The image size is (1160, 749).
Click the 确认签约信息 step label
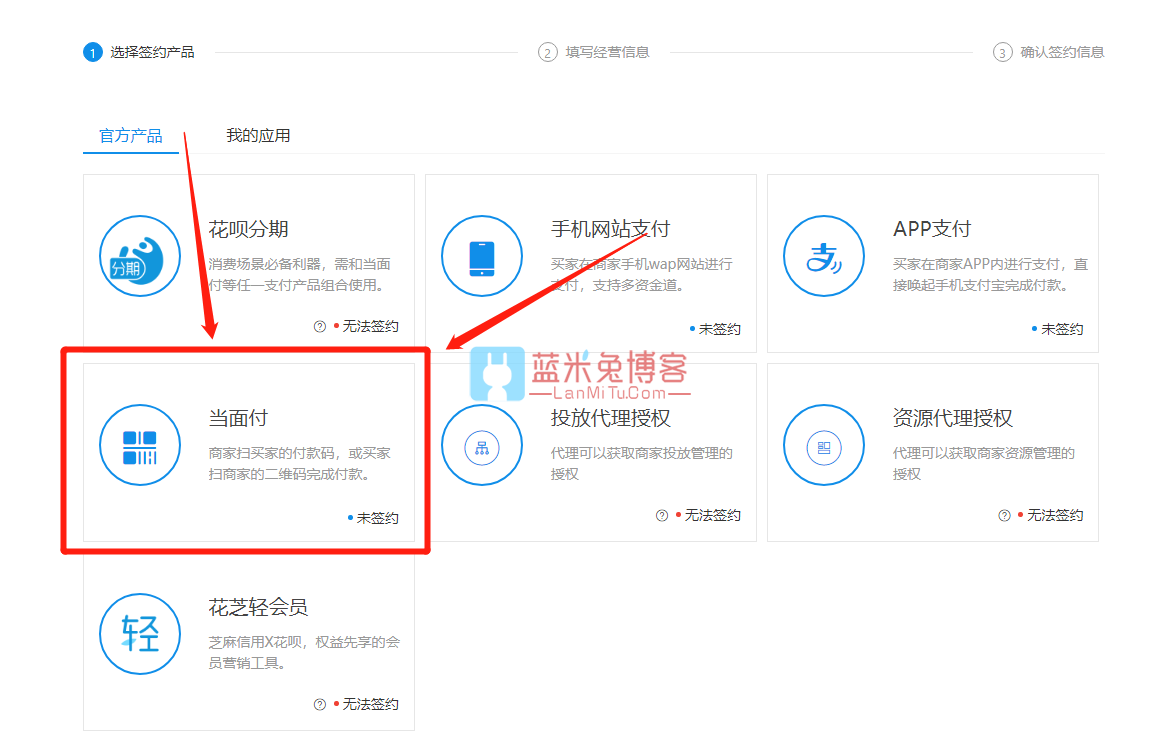point(1062,53)
